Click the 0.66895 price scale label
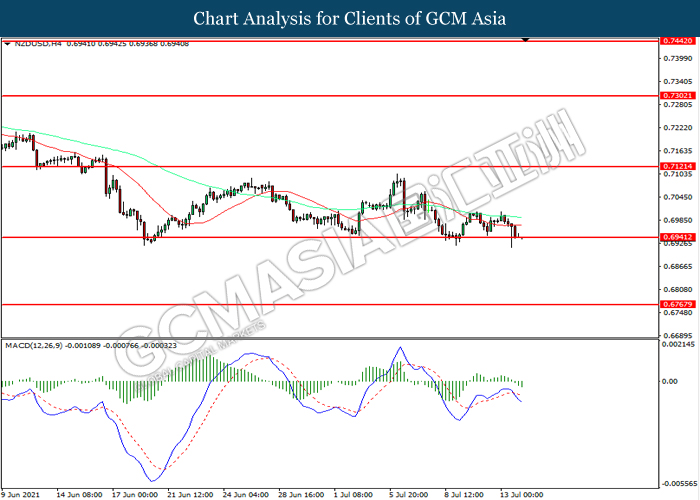The height and width of the screenshot is (500, 700). pyautogui.click(x=678, y=335)
